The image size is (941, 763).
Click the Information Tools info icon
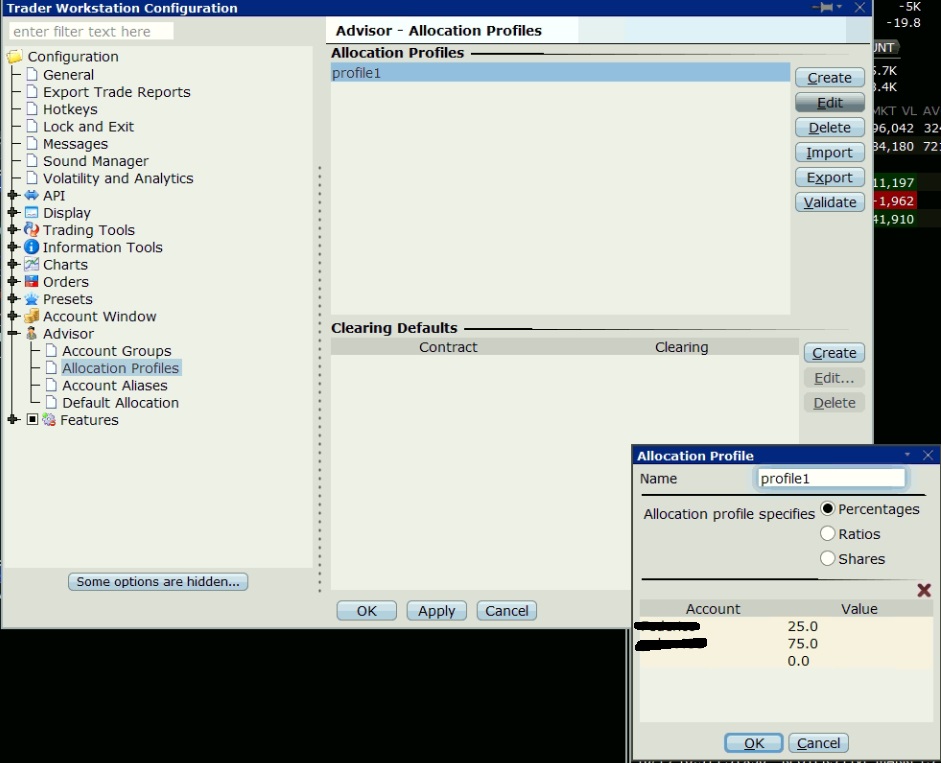31,247
